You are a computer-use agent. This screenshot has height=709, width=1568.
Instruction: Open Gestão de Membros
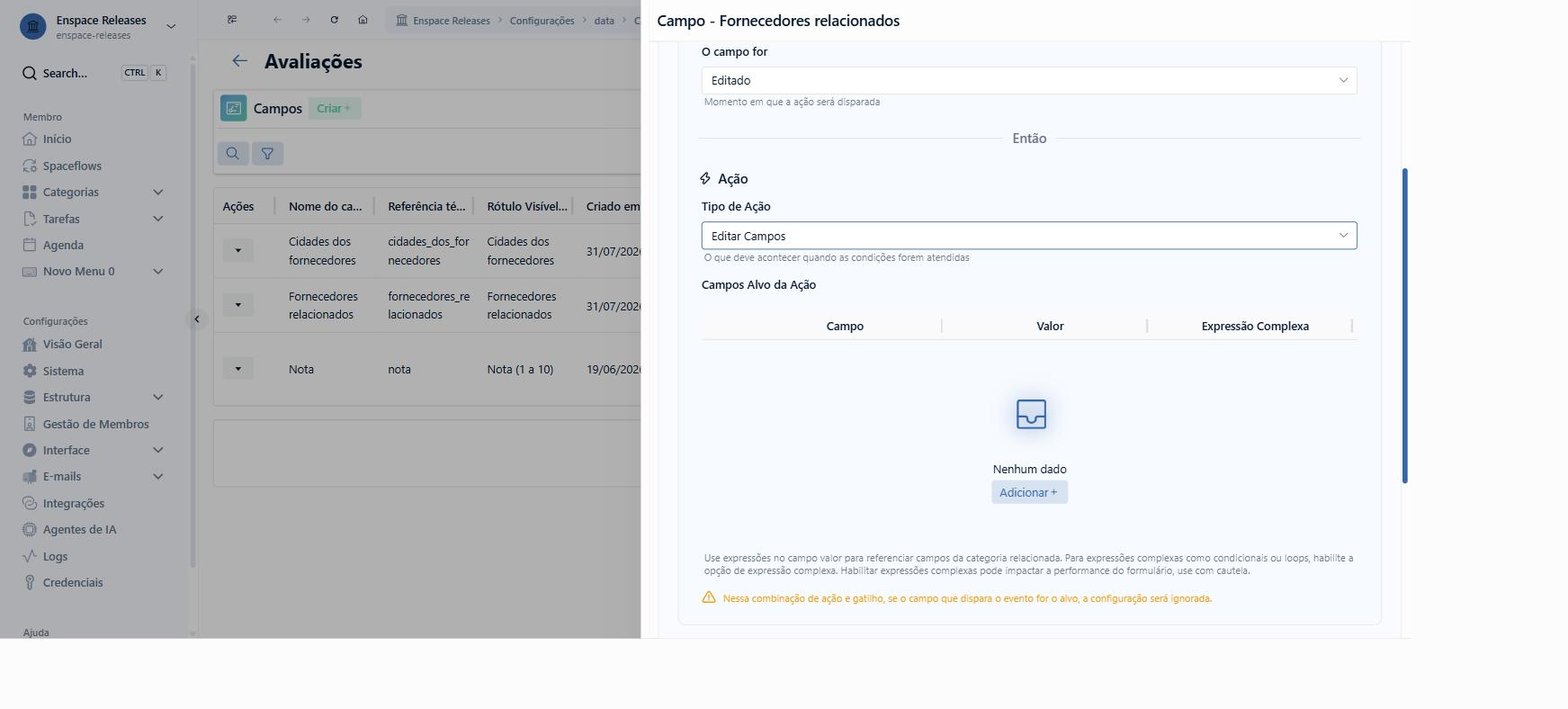pyautogui.click(x=95, y=424)
